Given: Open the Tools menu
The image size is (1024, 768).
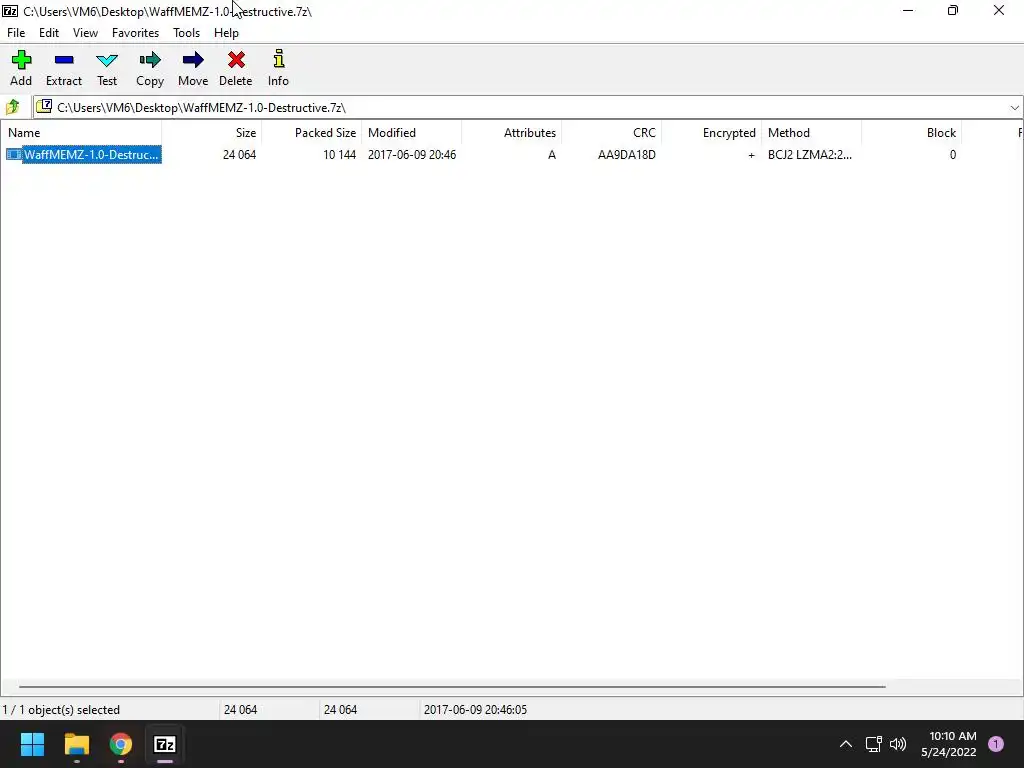Looking at the screenshot, I should (x=186, y=33).
